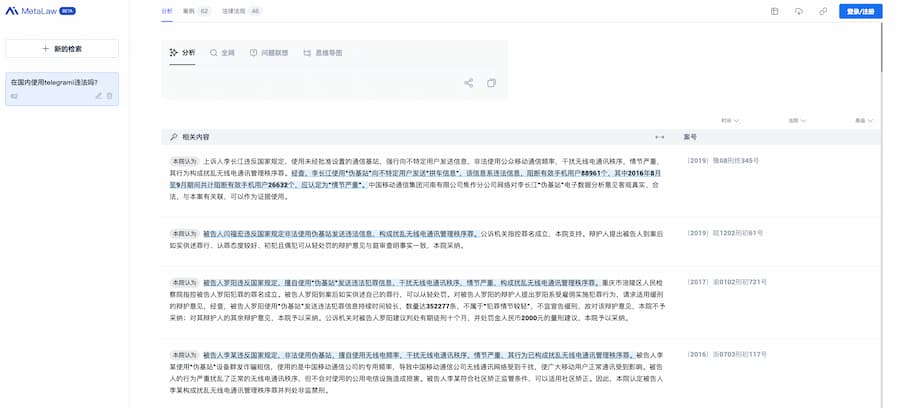Click pencil edit icon on saved search
The image size is (900, 408).
pyautogui.click(x=98, y=96)
